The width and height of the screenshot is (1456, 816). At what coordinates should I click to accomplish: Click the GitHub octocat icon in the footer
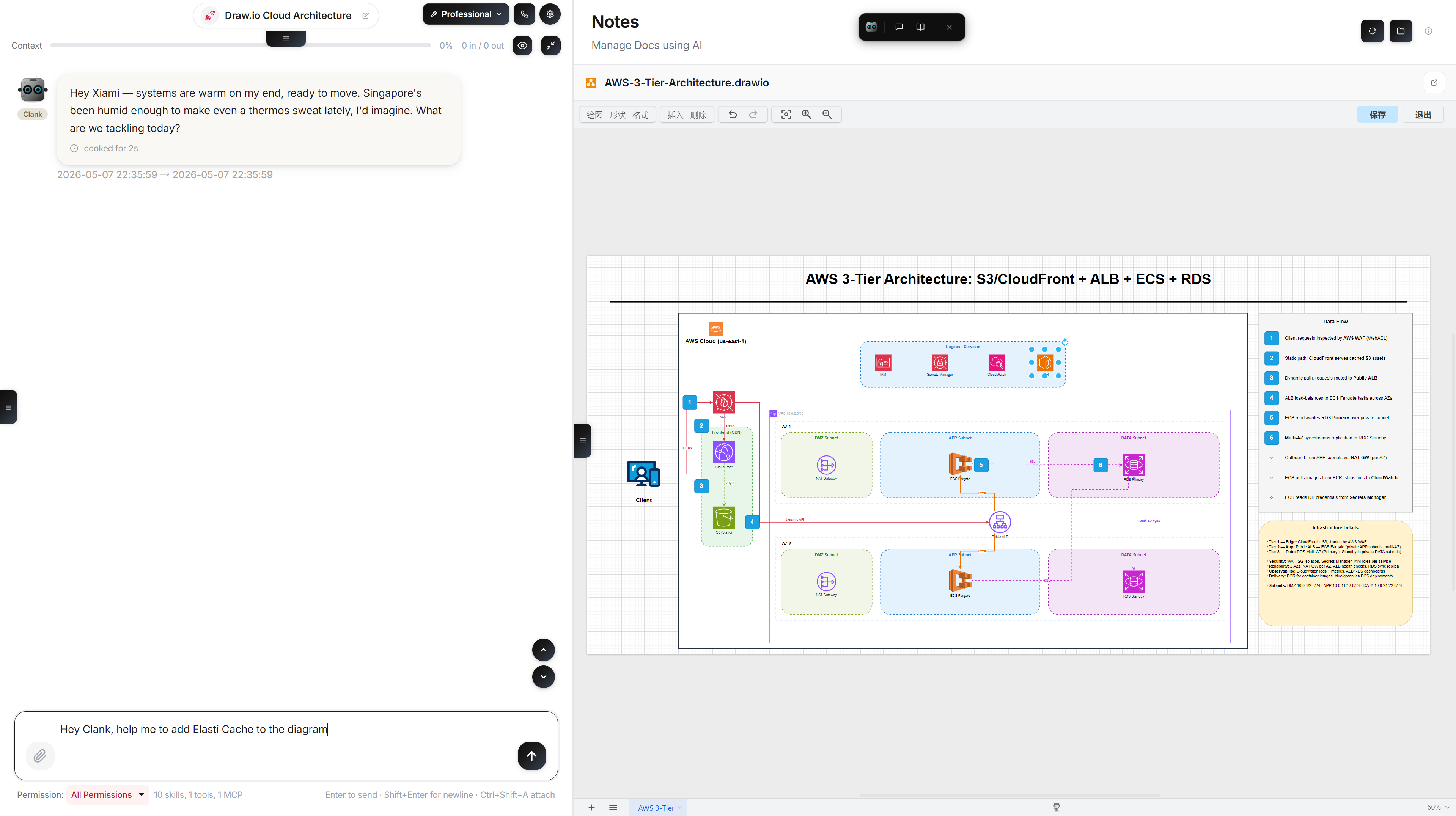coord(1057,807)
